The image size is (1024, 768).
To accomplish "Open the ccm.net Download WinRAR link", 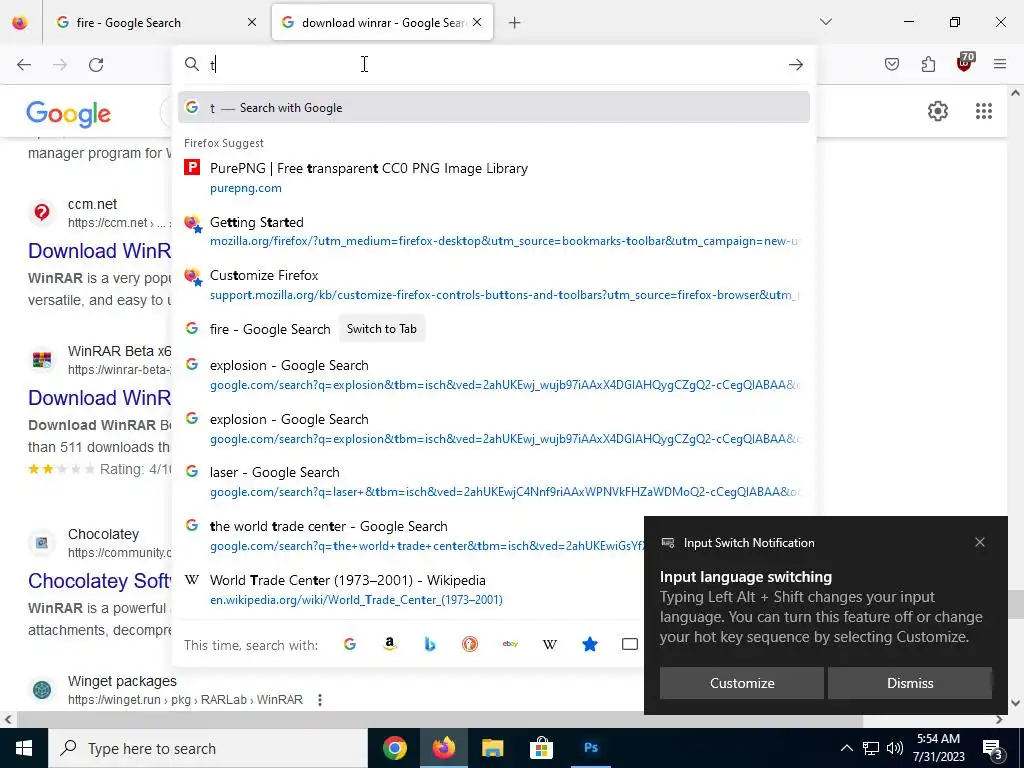I will coord(99,251).
